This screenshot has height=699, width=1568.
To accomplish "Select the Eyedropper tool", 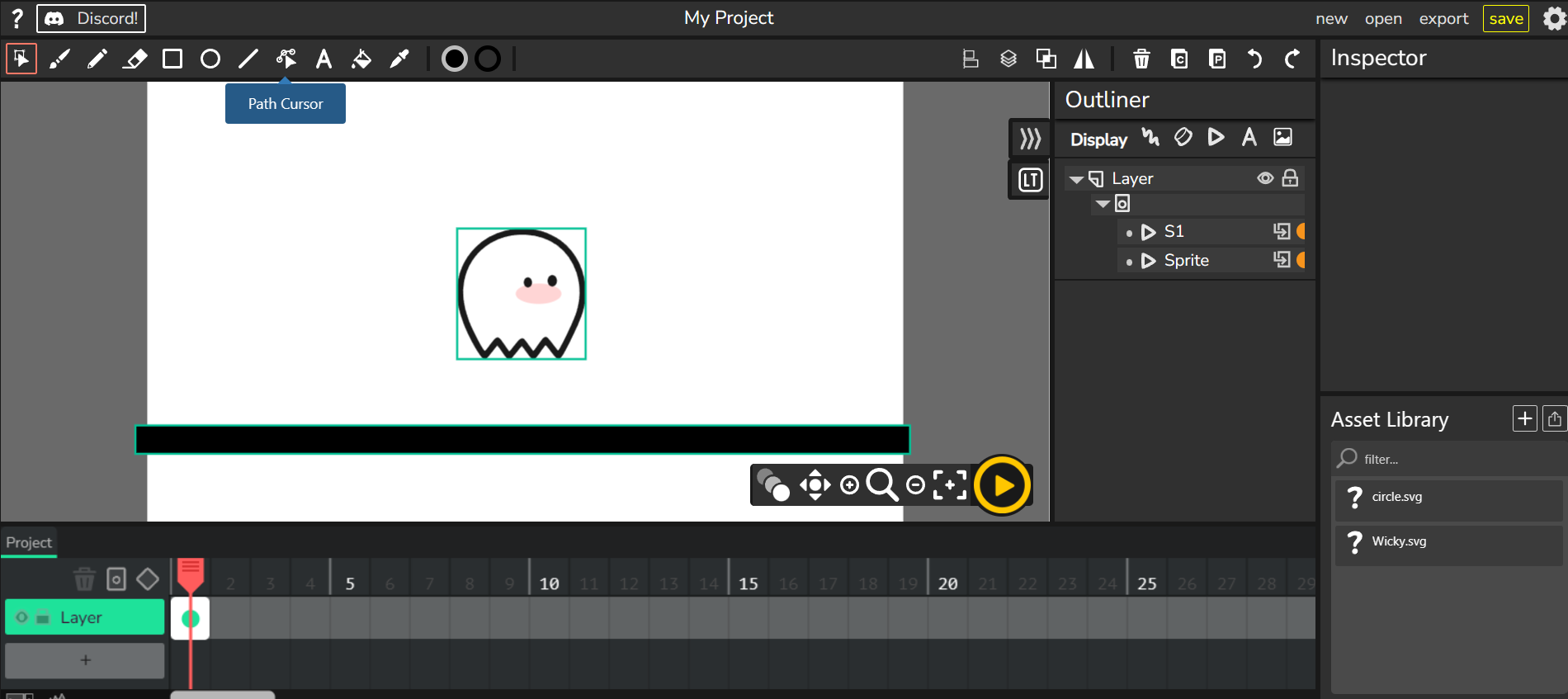I will pos(399,59).
